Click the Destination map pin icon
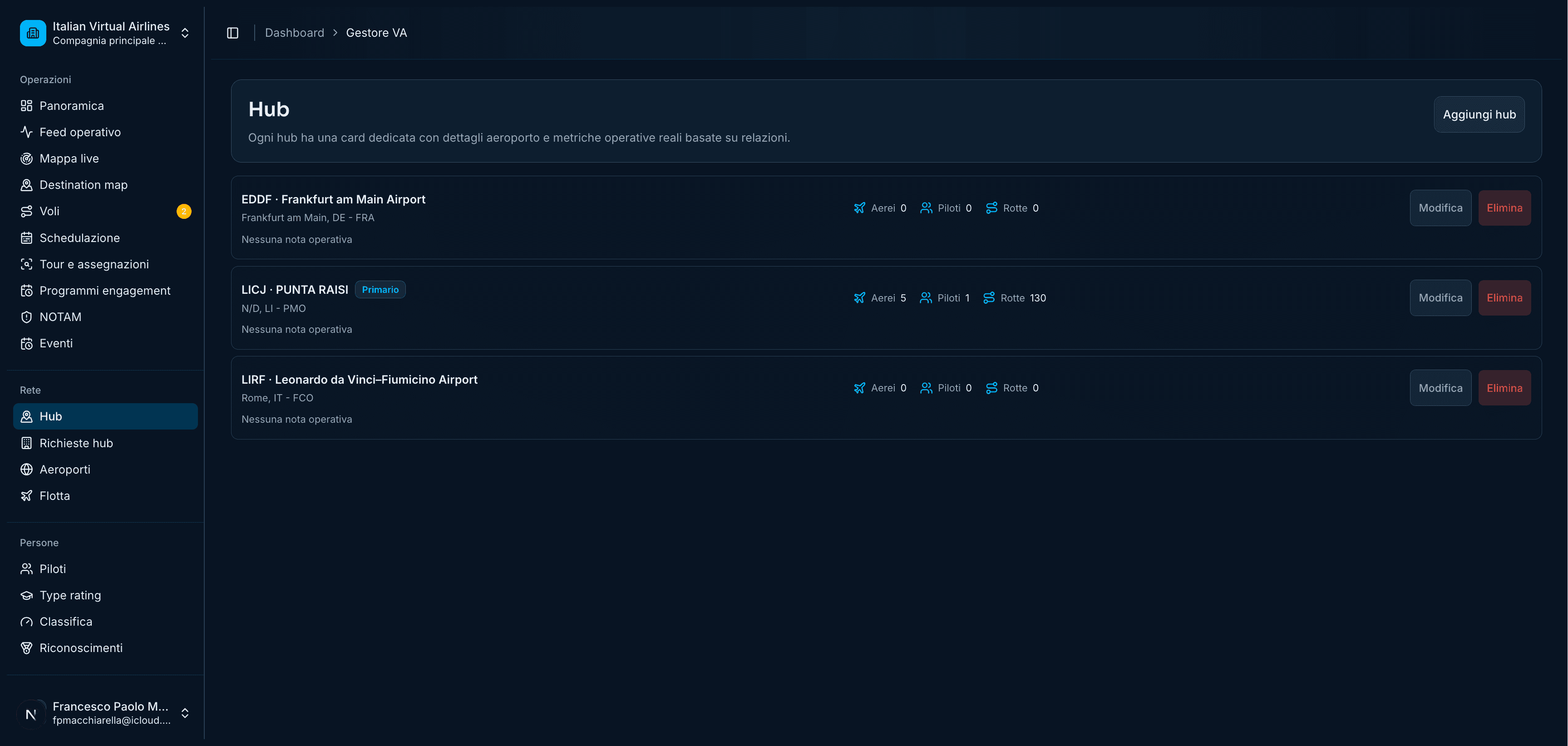This screenshot has width=1568, height=746. tap(26, 185)
